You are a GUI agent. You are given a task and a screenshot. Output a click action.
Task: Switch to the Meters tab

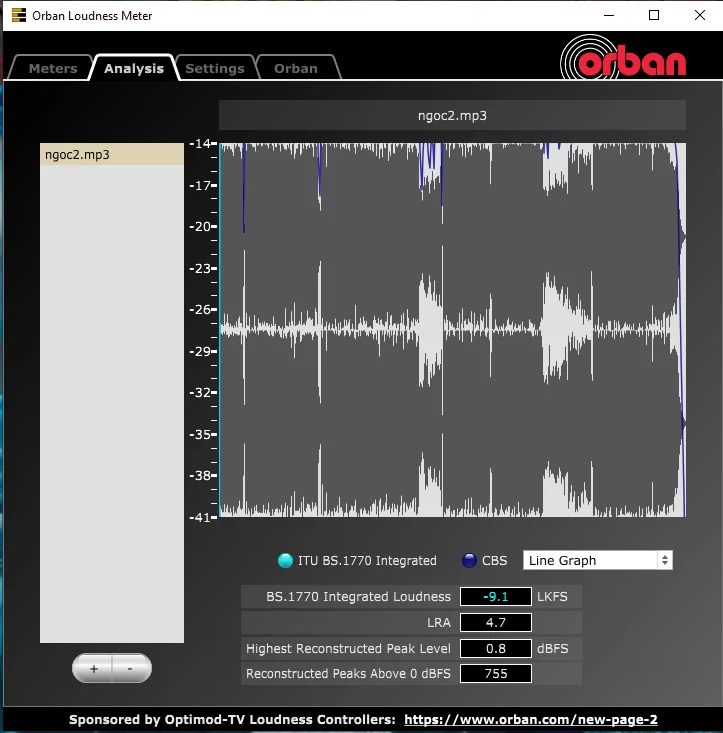click(52, 68)
